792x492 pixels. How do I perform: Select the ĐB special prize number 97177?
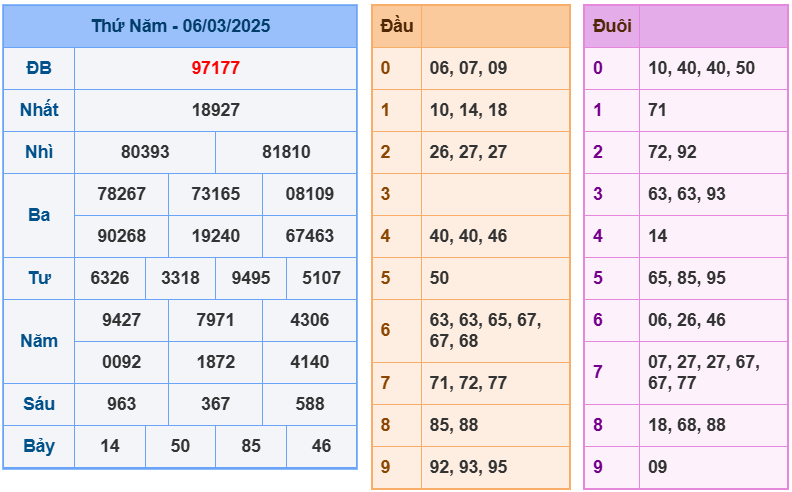pyautogui.click(x=215, y=68)
